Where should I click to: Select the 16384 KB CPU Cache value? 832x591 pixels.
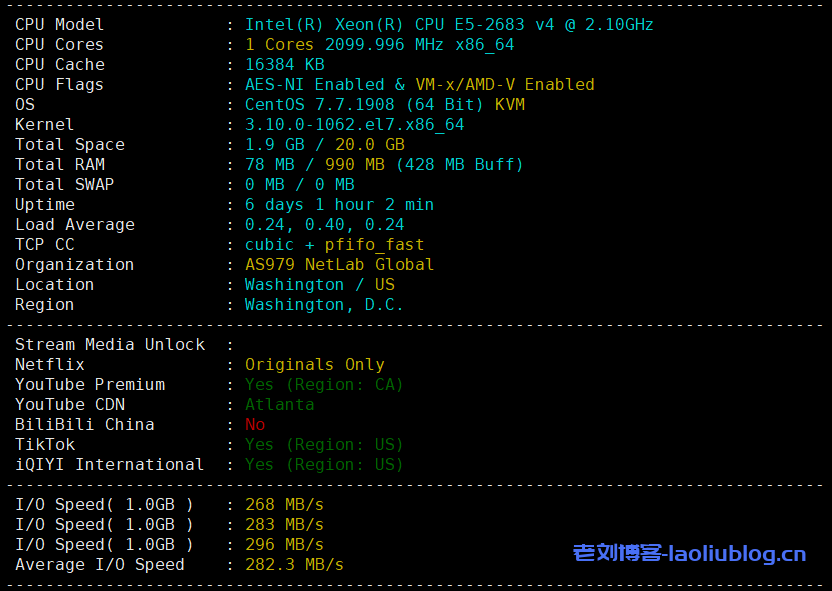(284, 64)
